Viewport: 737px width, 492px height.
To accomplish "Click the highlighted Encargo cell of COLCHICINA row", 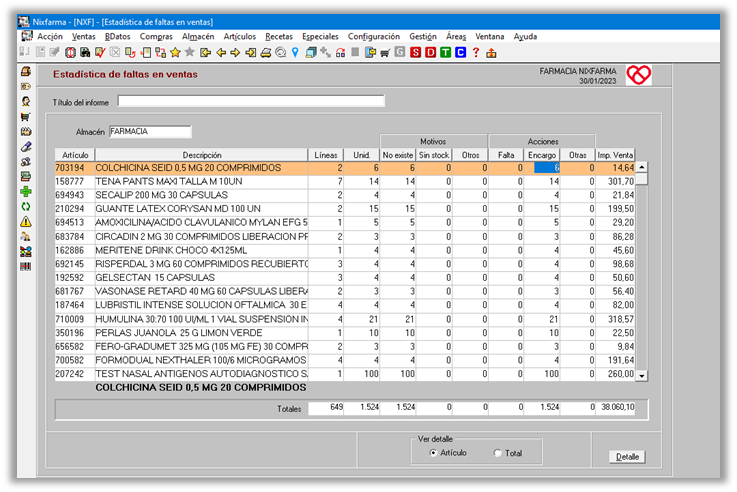I will 547,168.
